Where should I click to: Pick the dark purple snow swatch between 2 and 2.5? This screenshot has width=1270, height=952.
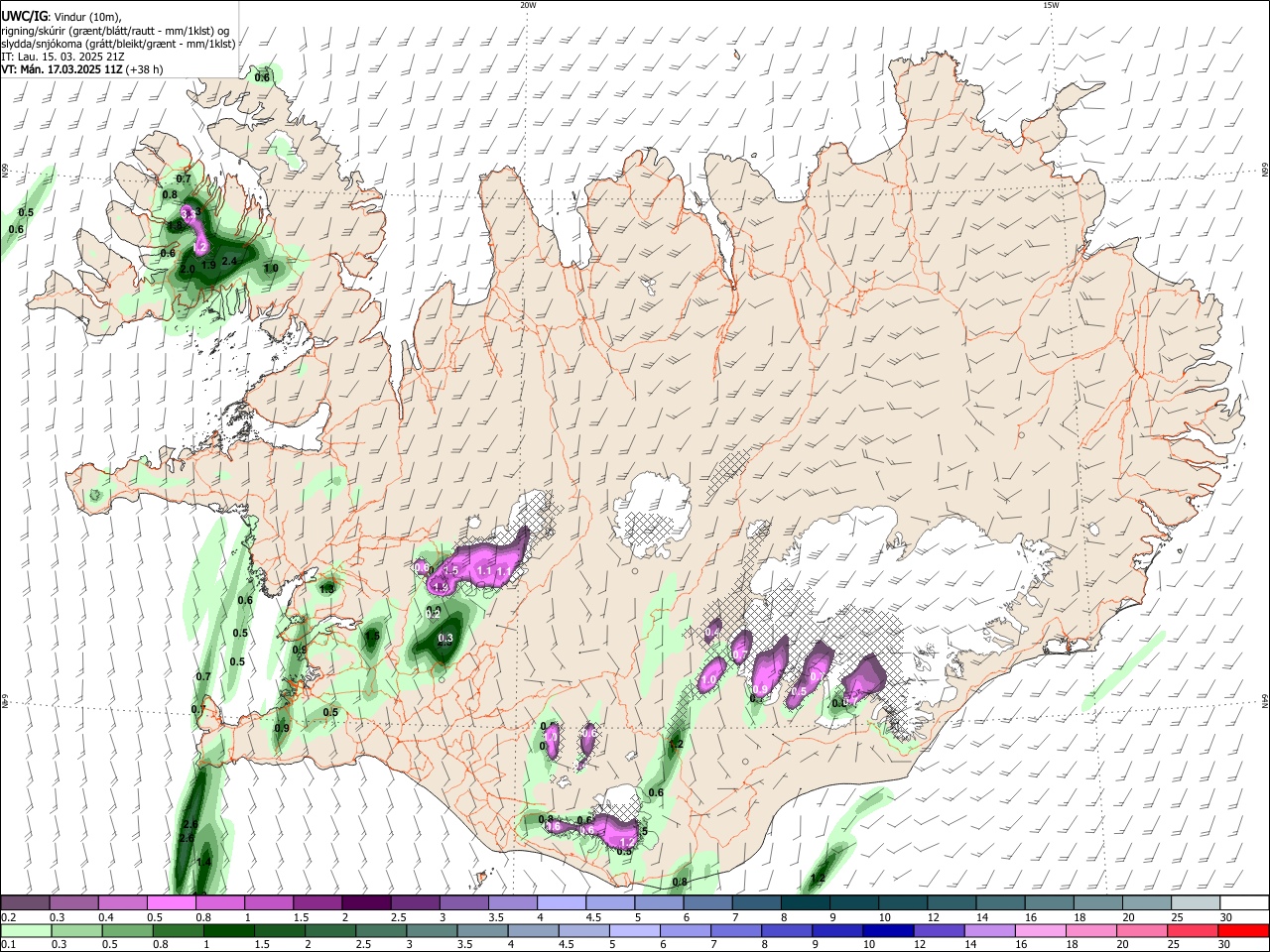pyautogui.click(x=369, y=903)
